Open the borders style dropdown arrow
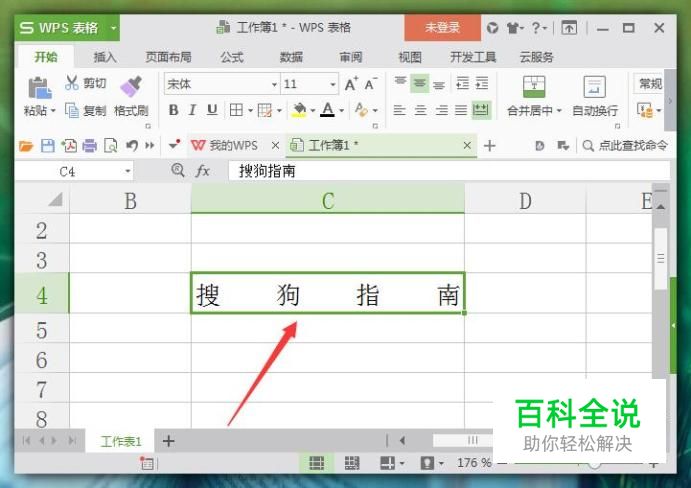This screenshot has width=691, height=488. tap(250, 110)
